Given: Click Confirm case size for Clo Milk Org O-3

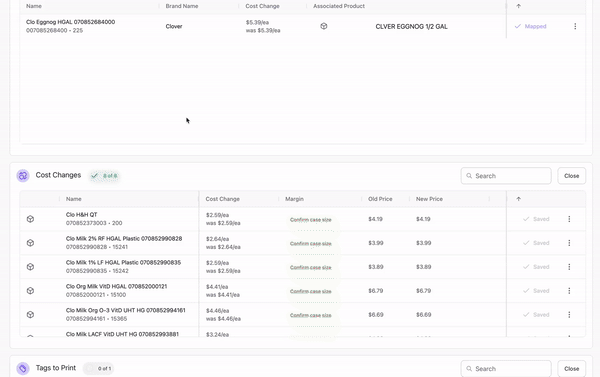Looking at the screenshot, I should click(311, 315).
